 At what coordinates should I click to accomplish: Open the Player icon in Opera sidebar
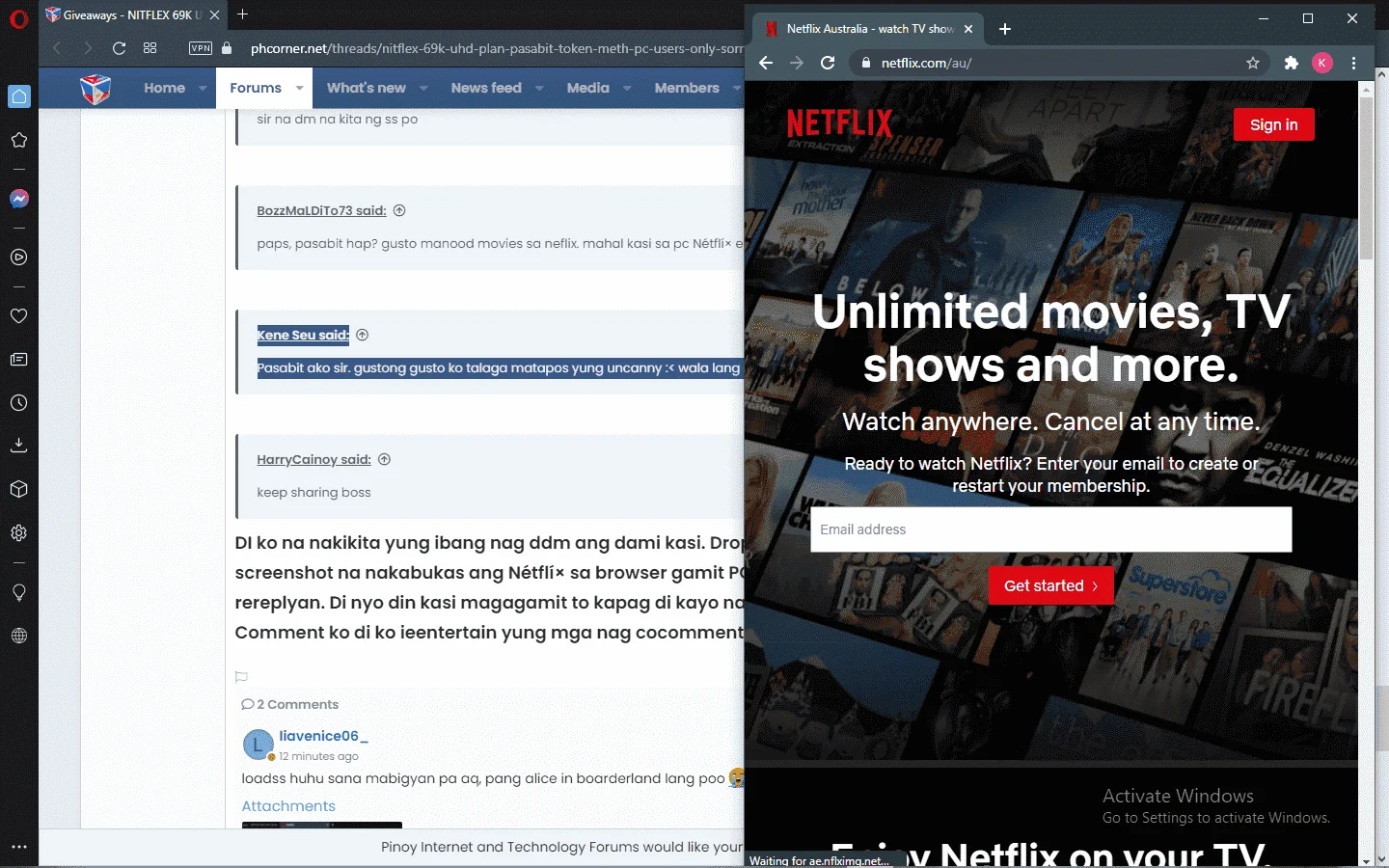click(19, 258)
